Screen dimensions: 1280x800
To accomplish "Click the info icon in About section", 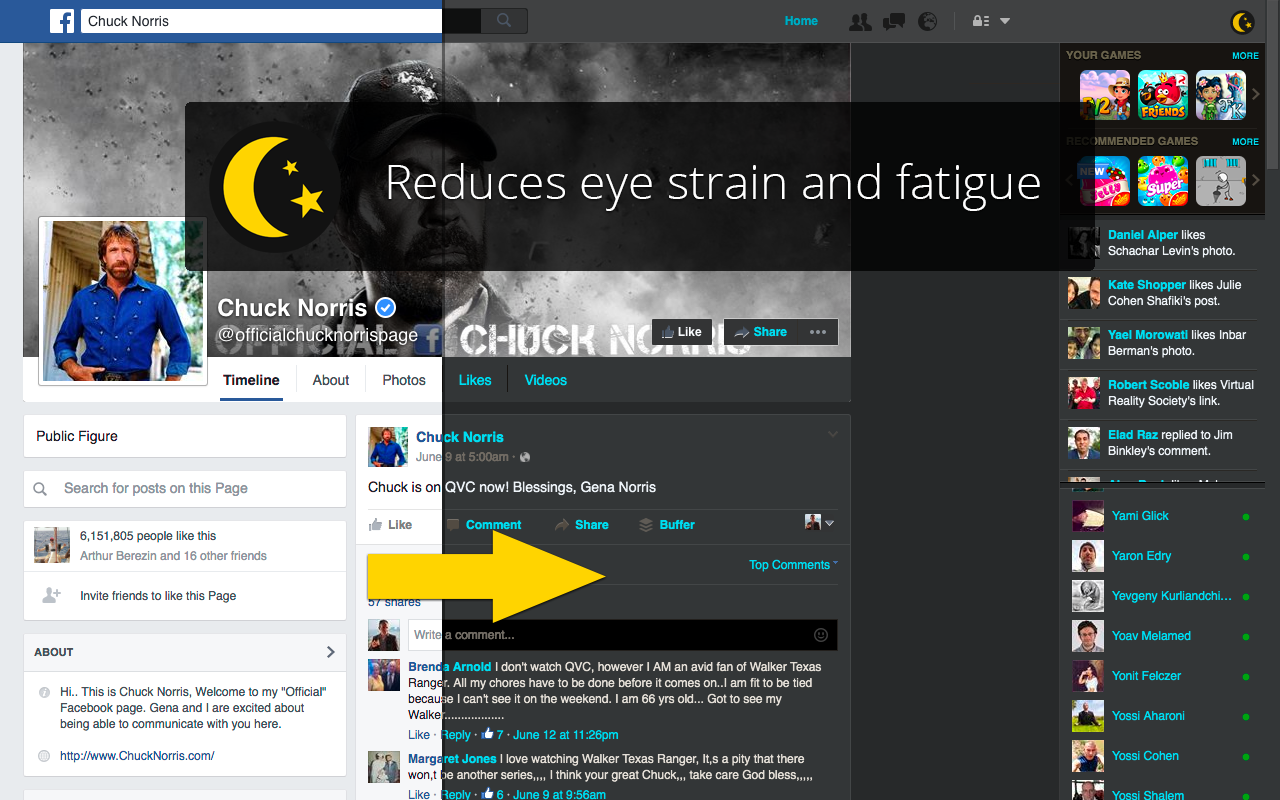I will 44,692.
